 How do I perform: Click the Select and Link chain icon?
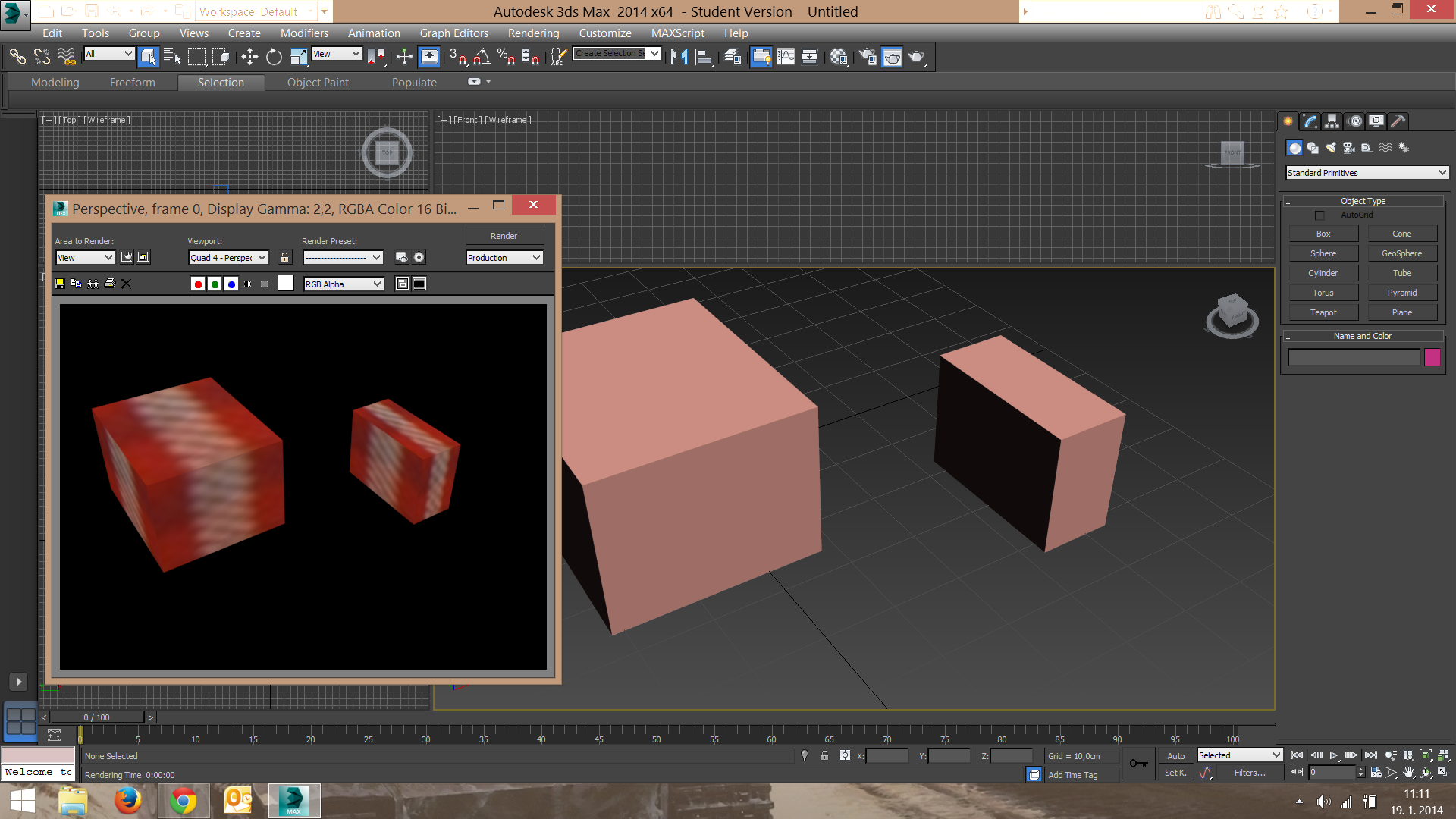tap(17, 57)
